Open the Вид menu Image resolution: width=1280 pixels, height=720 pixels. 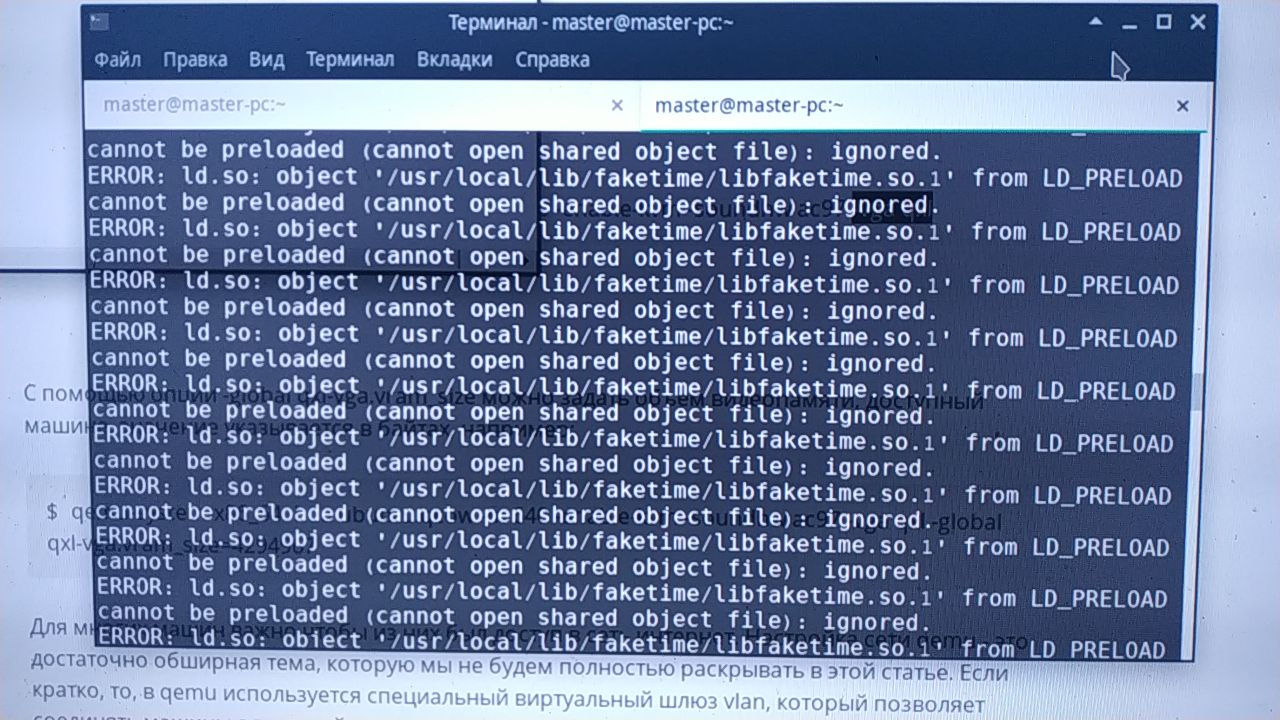(x=267, y=60)
